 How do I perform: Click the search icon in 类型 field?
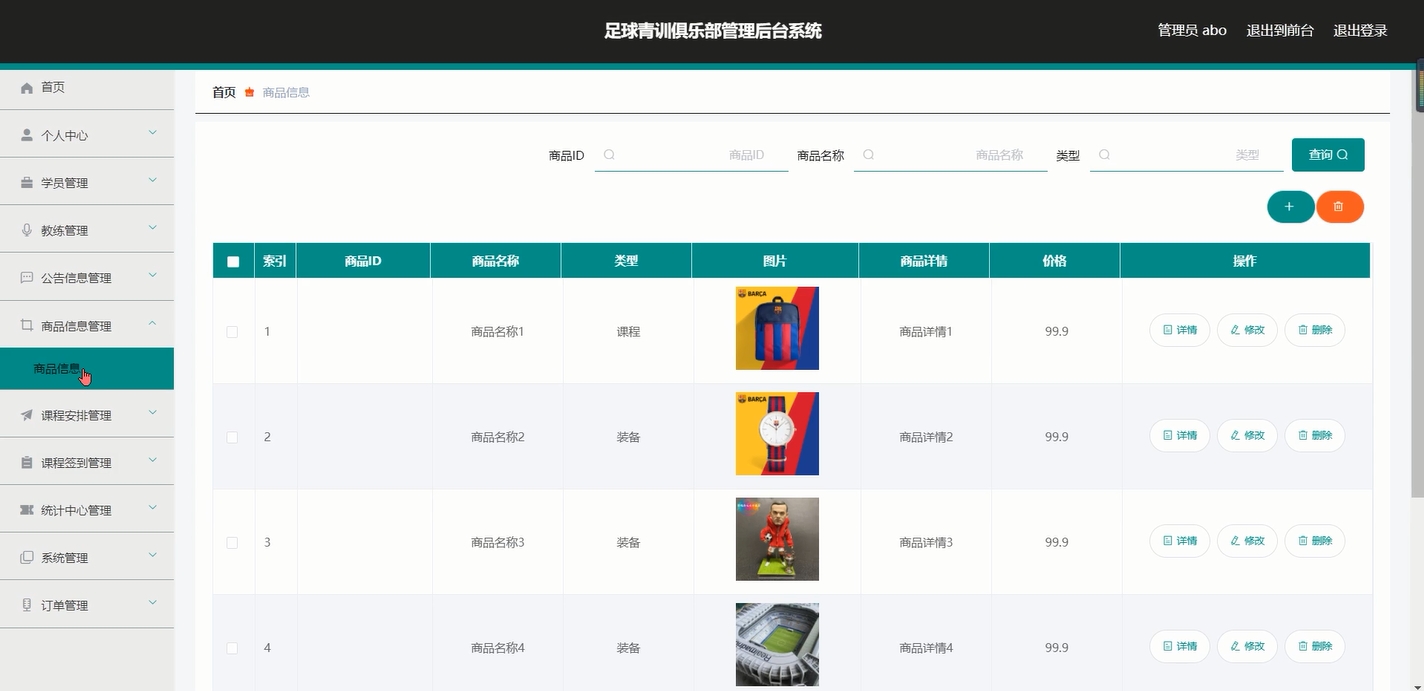coord(1104,155)
